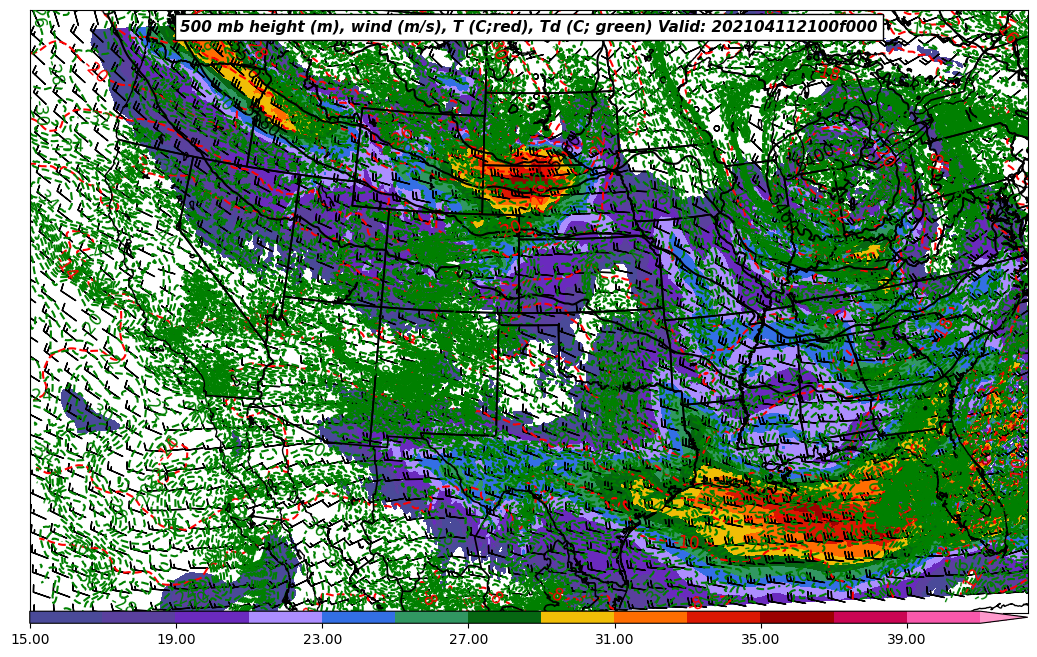Screen dimensions: 1037x657
Task: Click the teal green 25–27 colorbar segment
Action: 431,617
